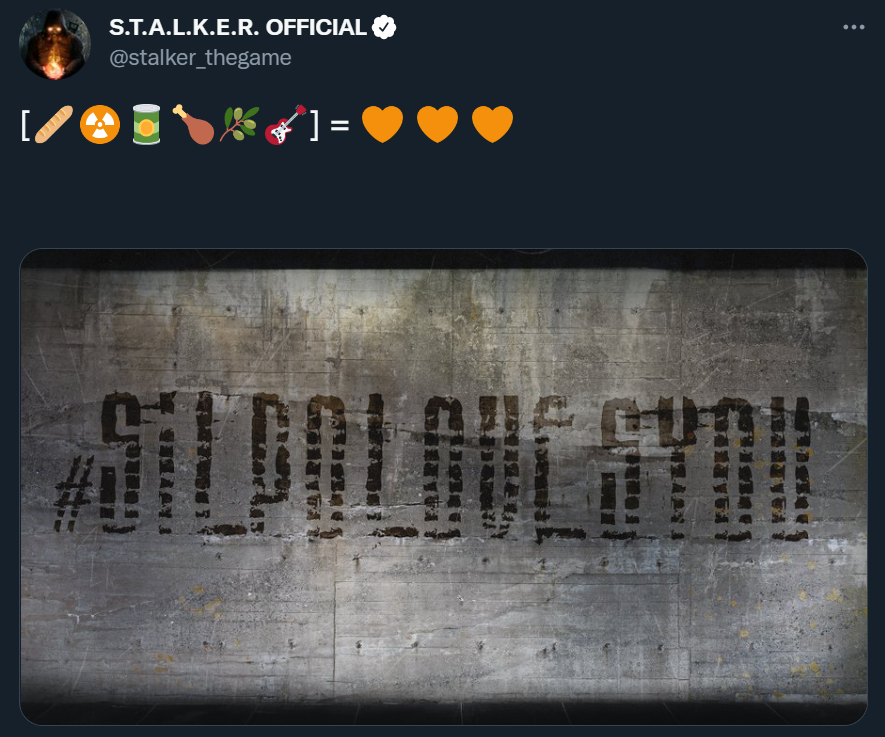Screen dimensions: 885x737
Task: Click the opening square bracket before the baguette
Action: click(25, 125)
